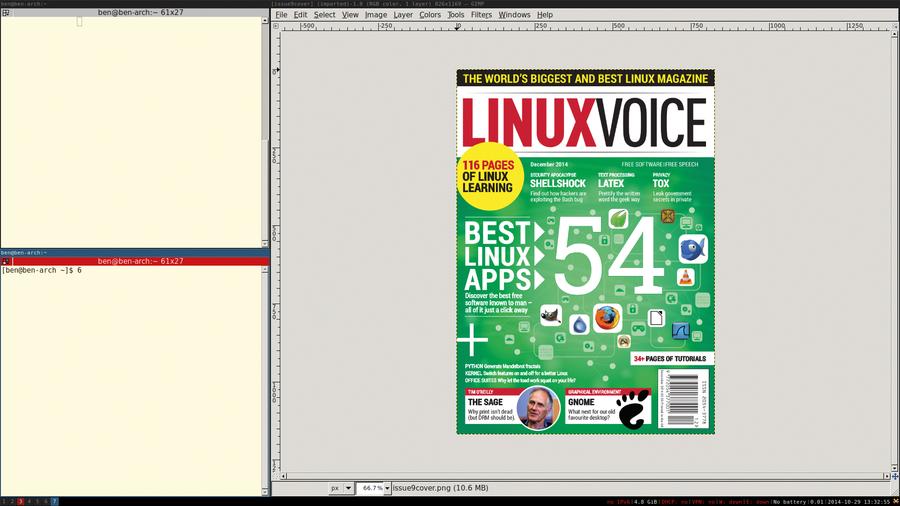Click the VLC cone icon on the cover
This screenshot has height=506, width=900.
pos(685,278)
